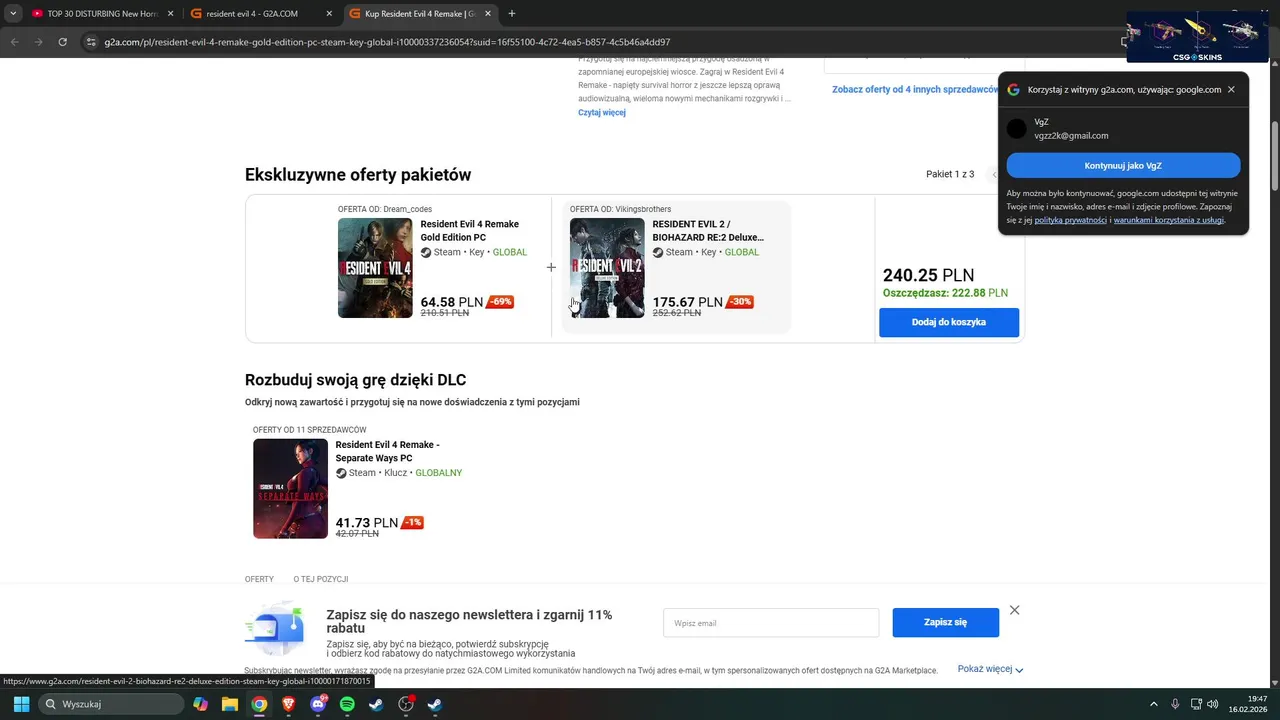This screenshot has width=1280, height=720.
Task: Click the Steam icon beside Separate Ways DLC
Action: point(341,473)
